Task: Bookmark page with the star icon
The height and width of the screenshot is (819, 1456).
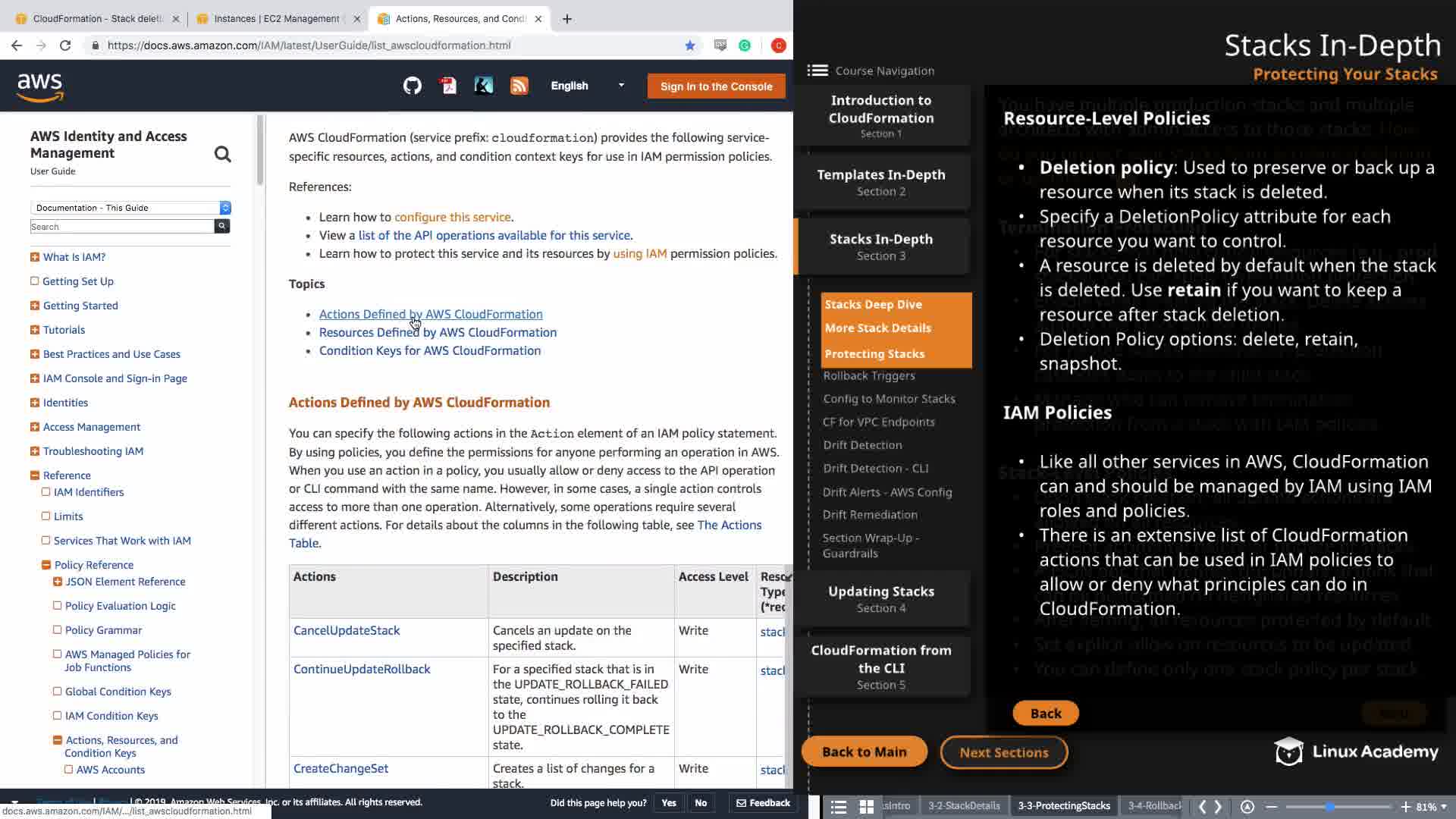Action: click(690, 45)
